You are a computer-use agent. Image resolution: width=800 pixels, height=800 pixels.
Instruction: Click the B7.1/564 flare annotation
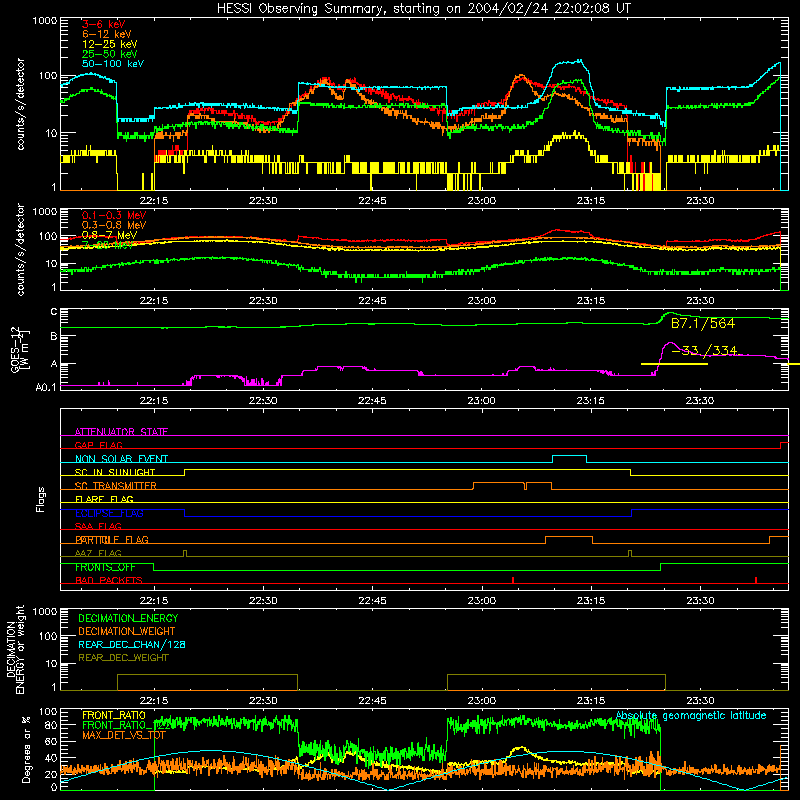click(703, 323)
